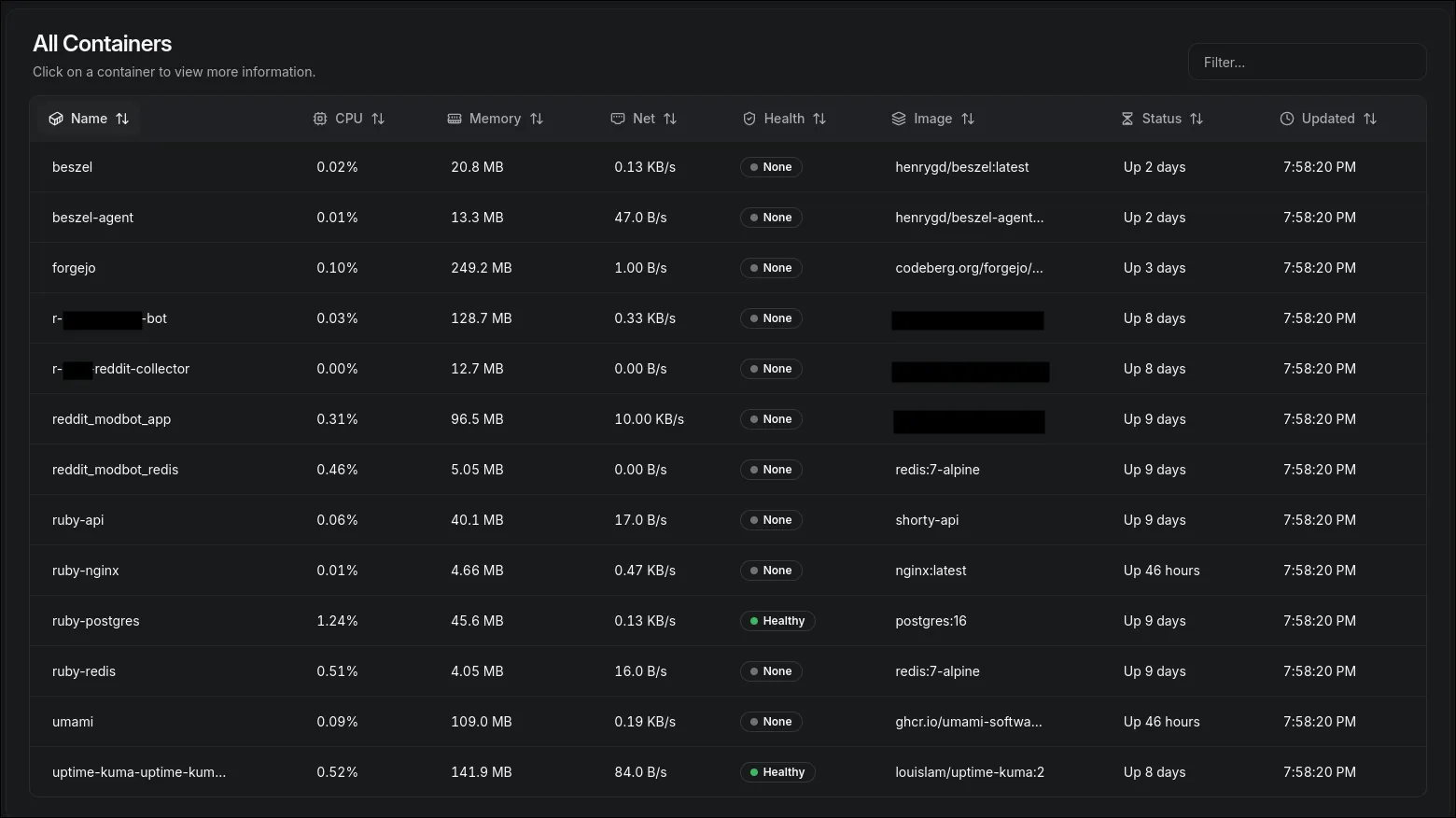The image size is (1456, 818).
Task: Click the CPU column chip icon
Action: [x=320, y=119]
